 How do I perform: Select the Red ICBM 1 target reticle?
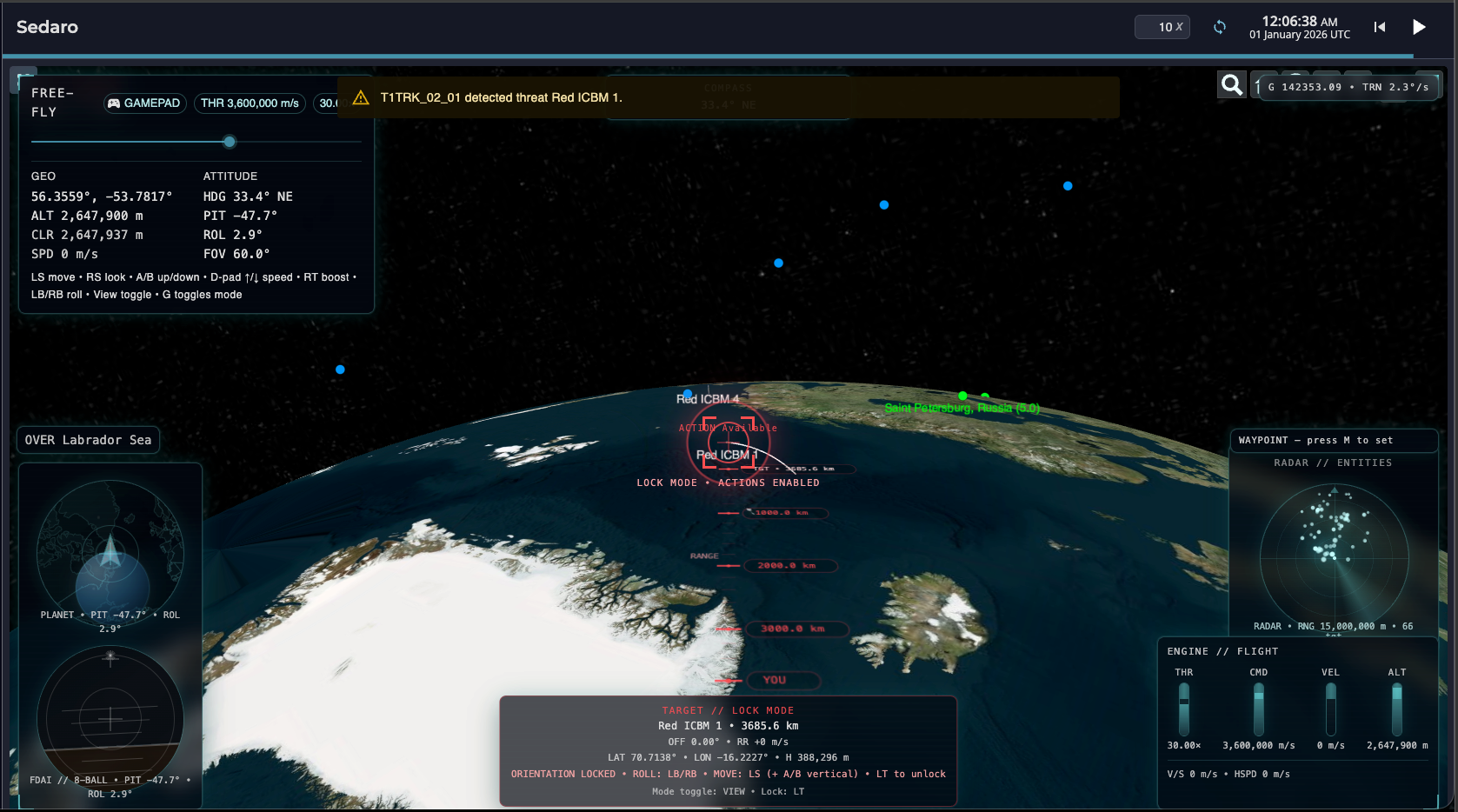pos(728,443)
